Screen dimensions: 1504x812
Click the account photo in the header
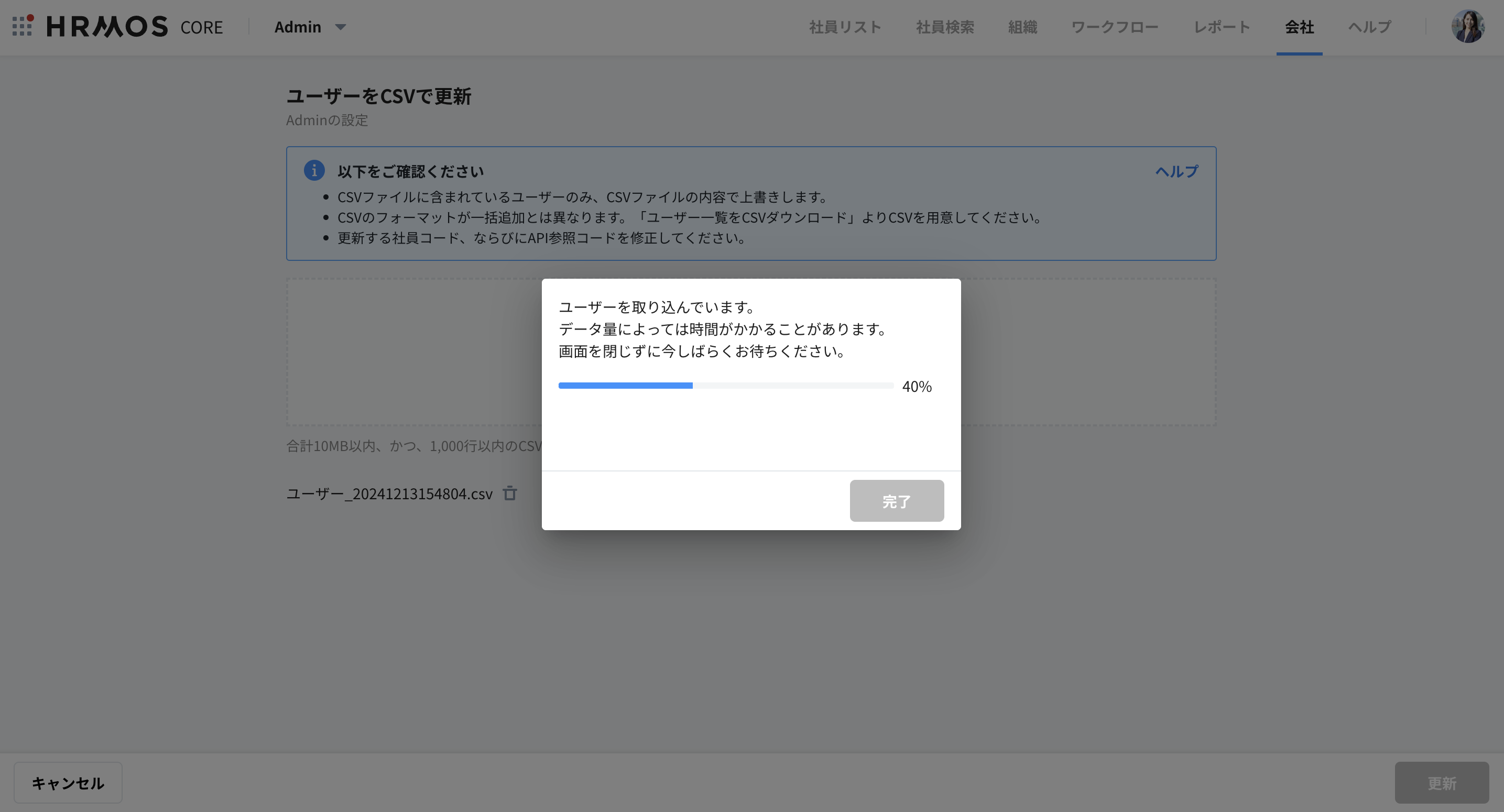pos(1468,26)
